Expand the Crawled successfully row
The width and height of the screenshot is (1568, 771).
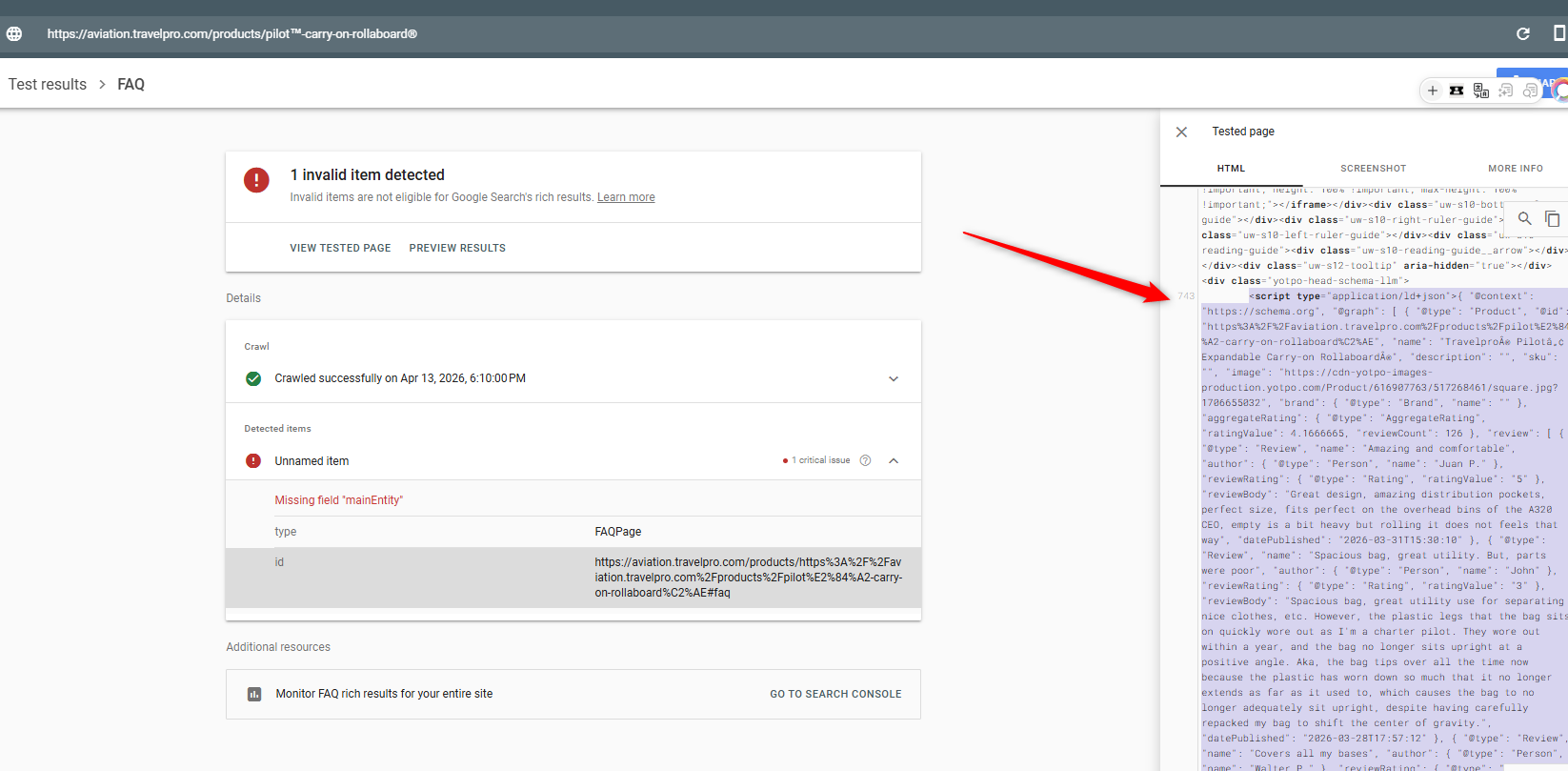[894, 378]
